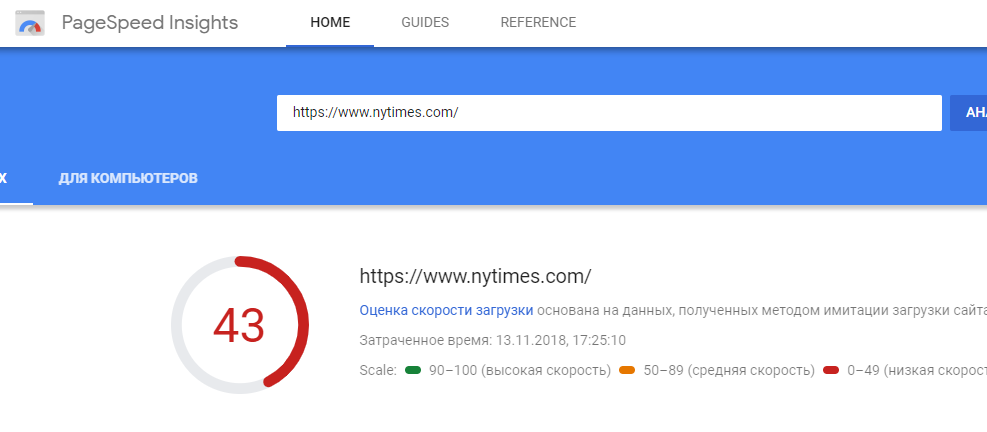Open the Оценка скорости загрузки link
Screen dimensions: 987x432
446,311
